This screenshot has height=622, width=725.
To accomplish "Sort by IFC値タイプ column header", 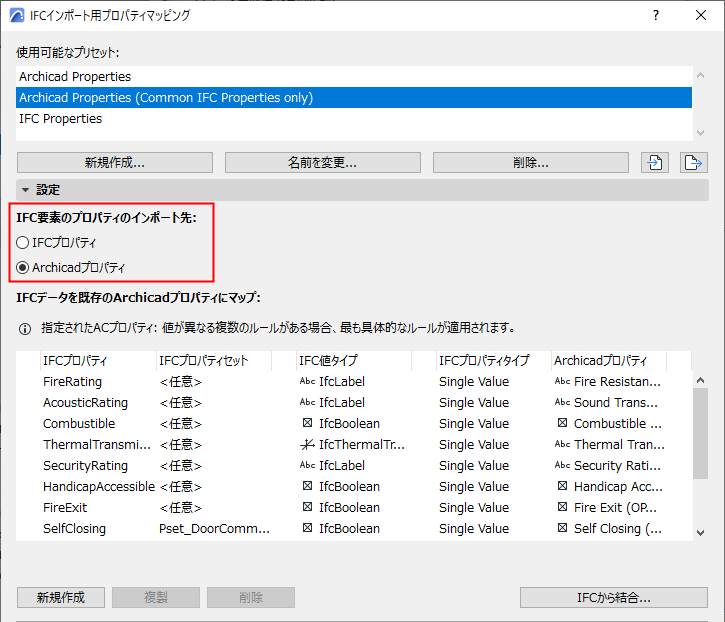I will 354,360.
